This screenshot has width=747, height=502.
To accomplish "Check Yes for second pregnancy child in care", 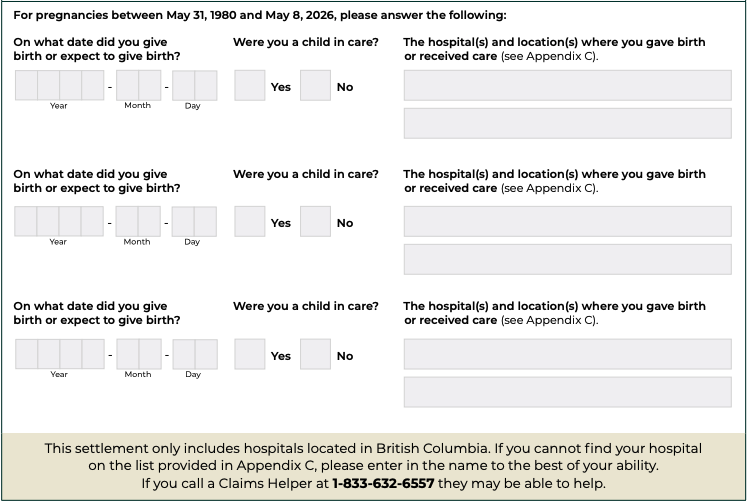I will [250, 221].
